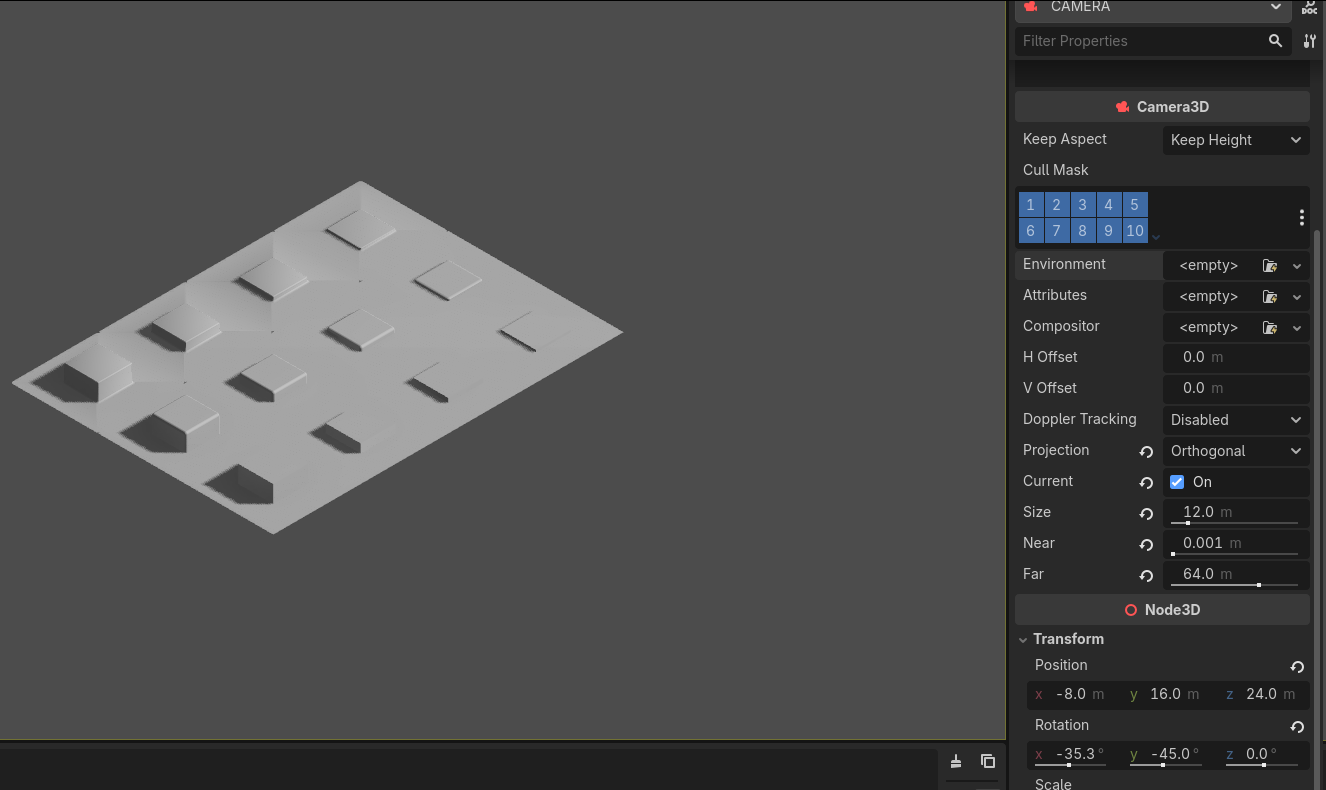
Task: Click the Camera3D section header
Action: (x=1162, y=107)
